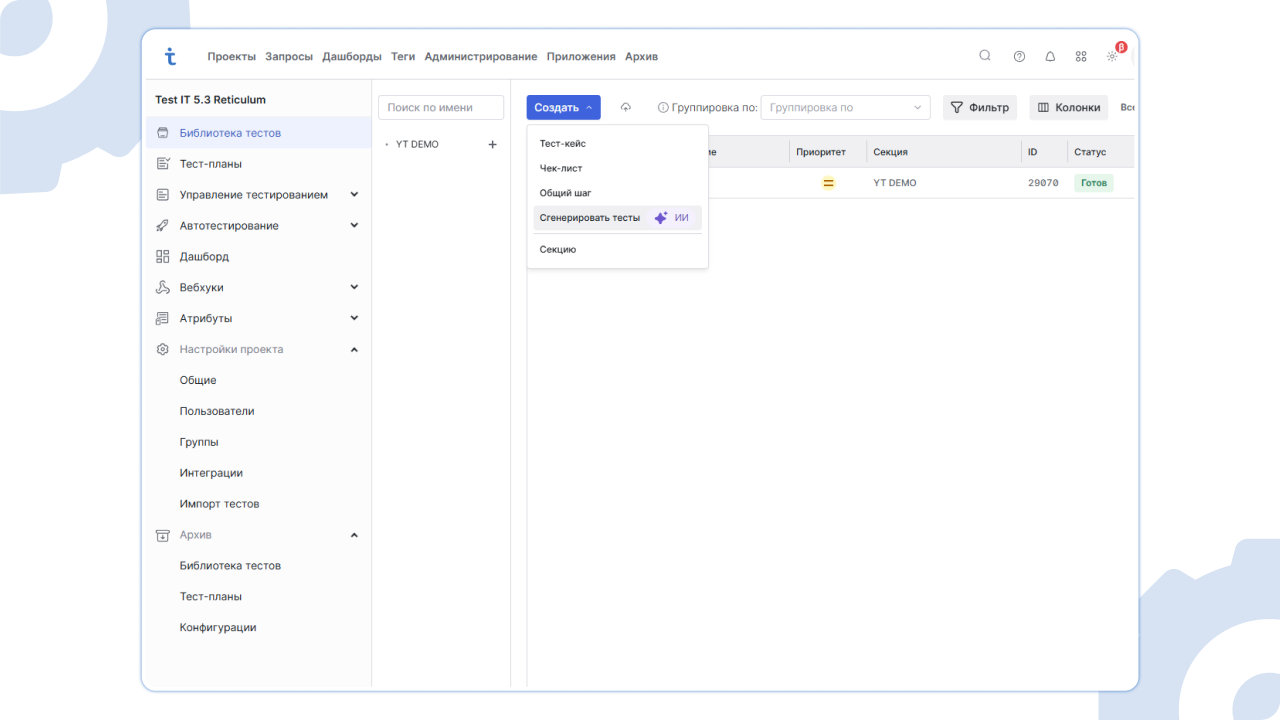Viewport: 1281px width, 720px height.
Task: Select the YT DEMO section in tree
Action: (417, 145)
